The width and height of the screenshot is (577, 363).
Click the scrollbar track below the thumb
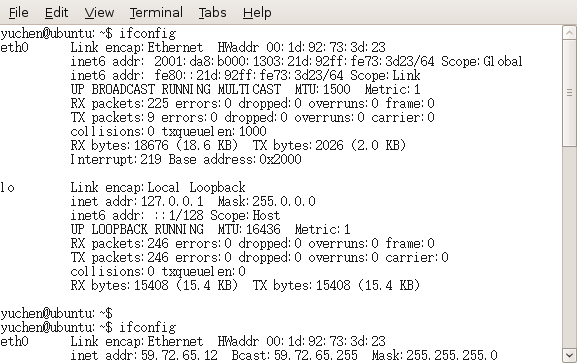click(x=569, y=247)
